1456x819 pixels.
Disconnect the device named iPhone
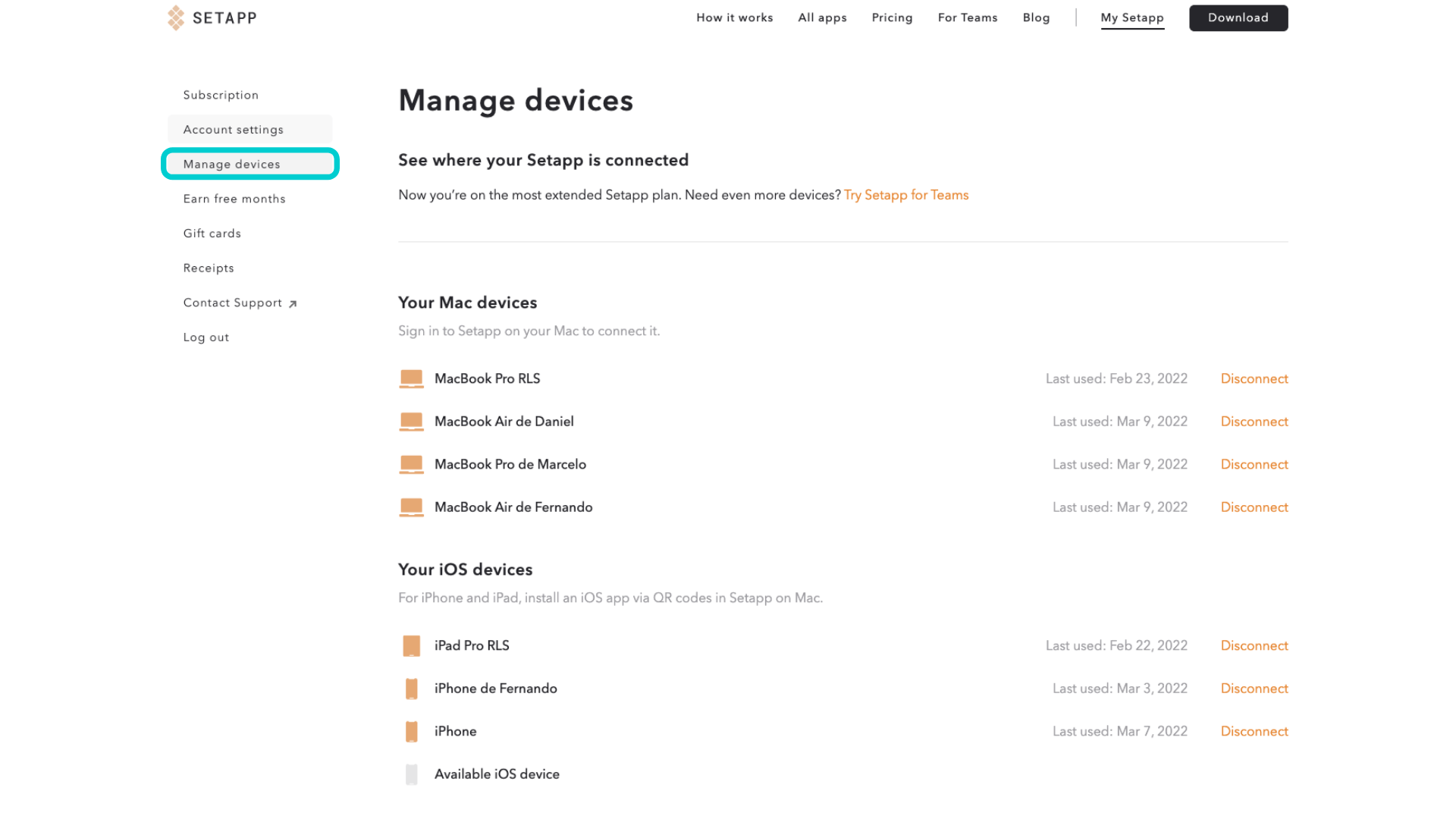pos(1254,732)
